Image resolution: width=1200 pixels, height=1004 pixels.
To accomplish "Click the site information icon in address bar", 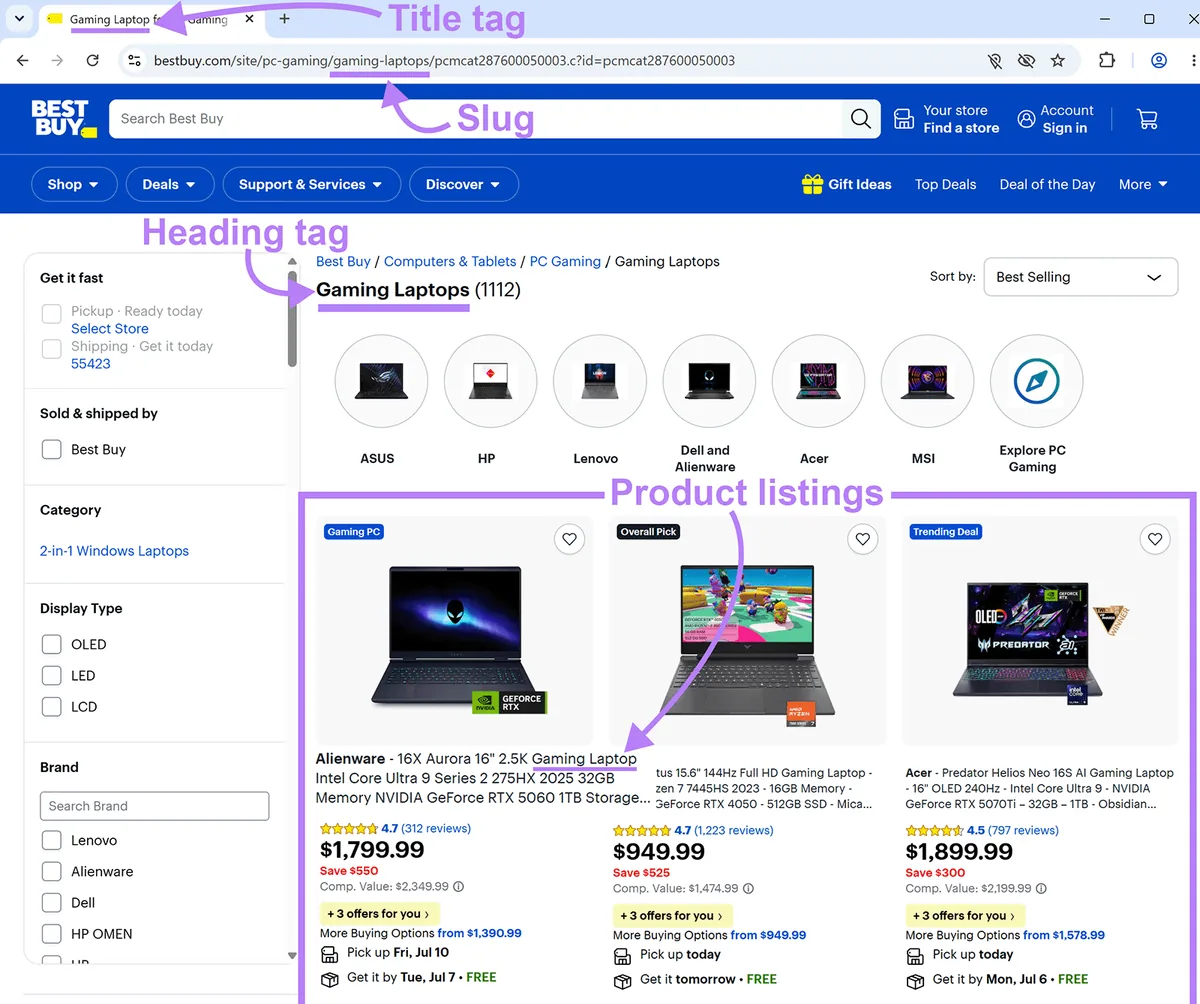I will click(134, 61).
